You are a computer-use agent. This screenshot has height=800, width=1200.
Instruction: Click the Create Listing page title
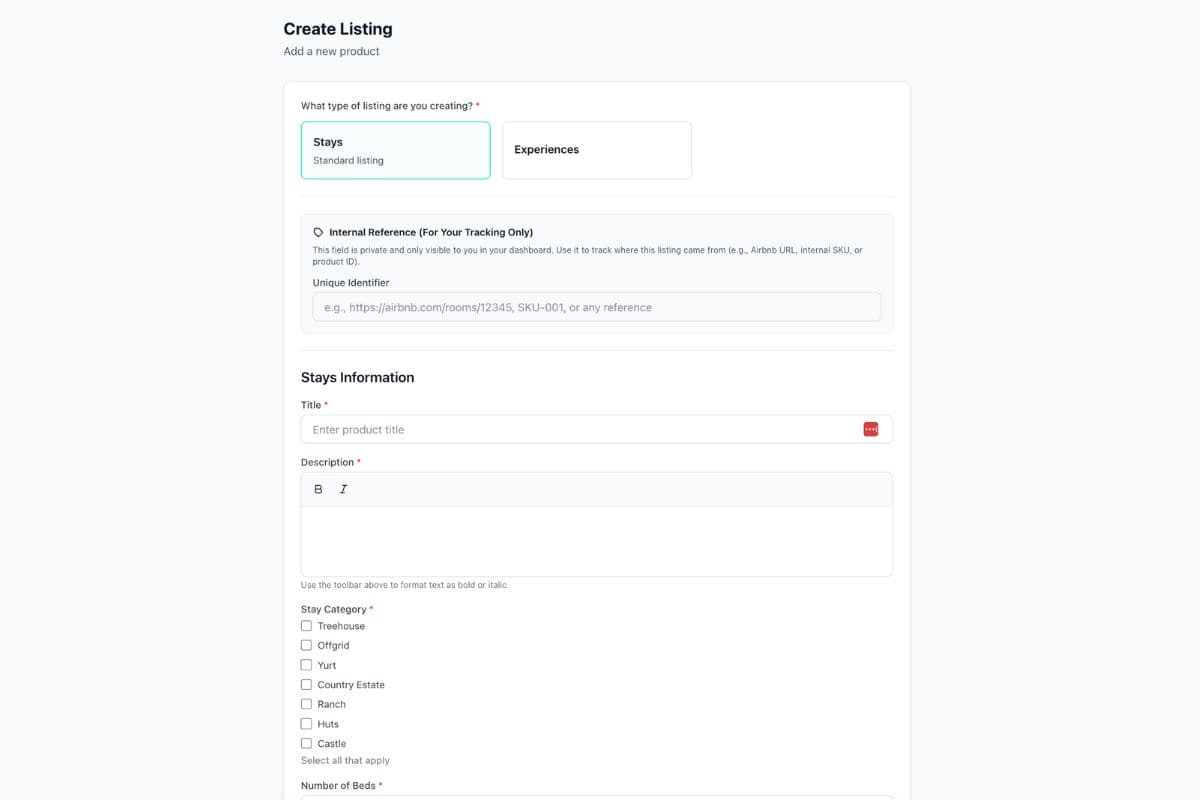pos(338,29)
